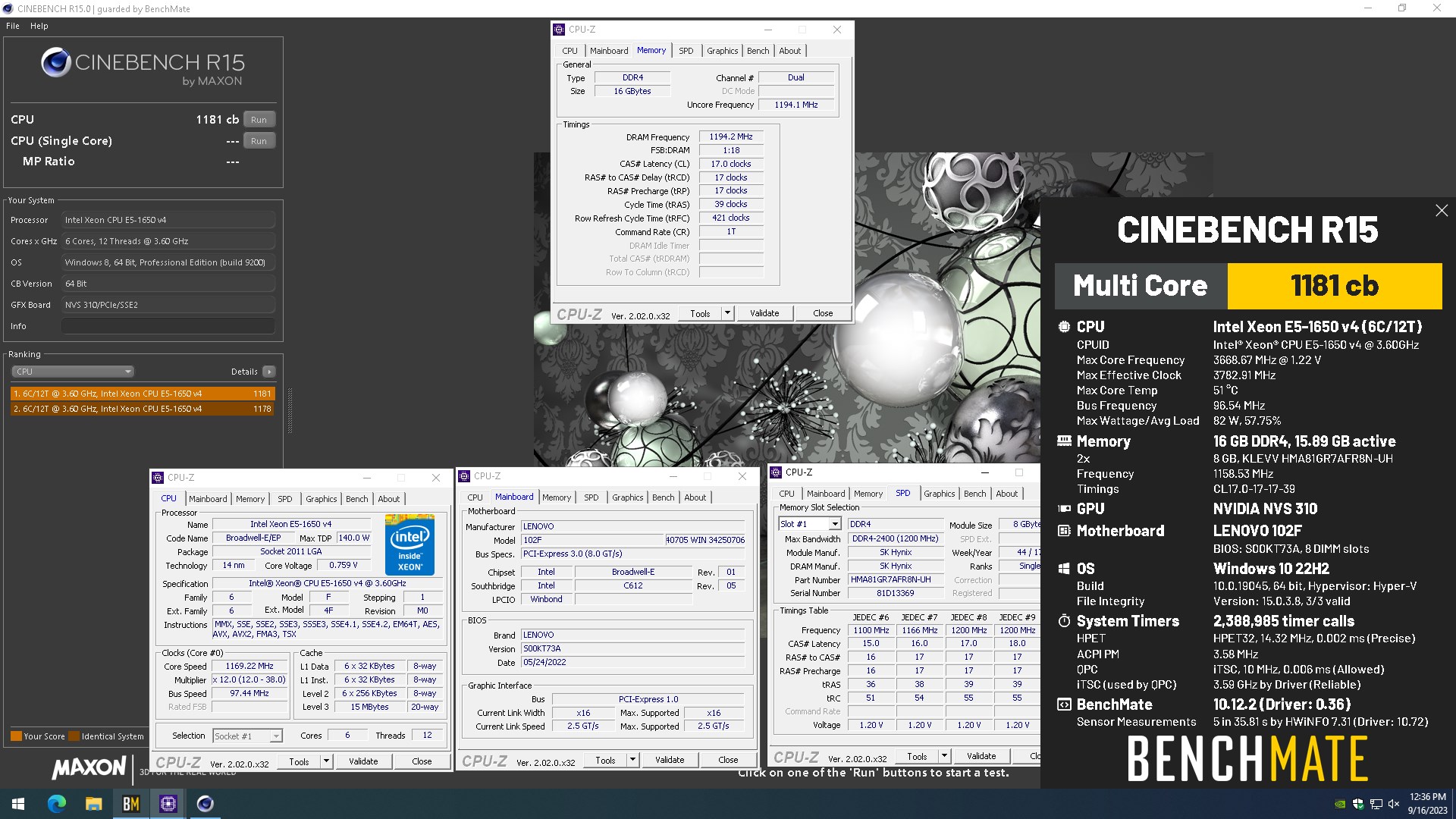The width and height of the screenshot is (1456, 819).
Task: Open SPD tab in Memory CPU-Z window
Action: coord(686,51)
